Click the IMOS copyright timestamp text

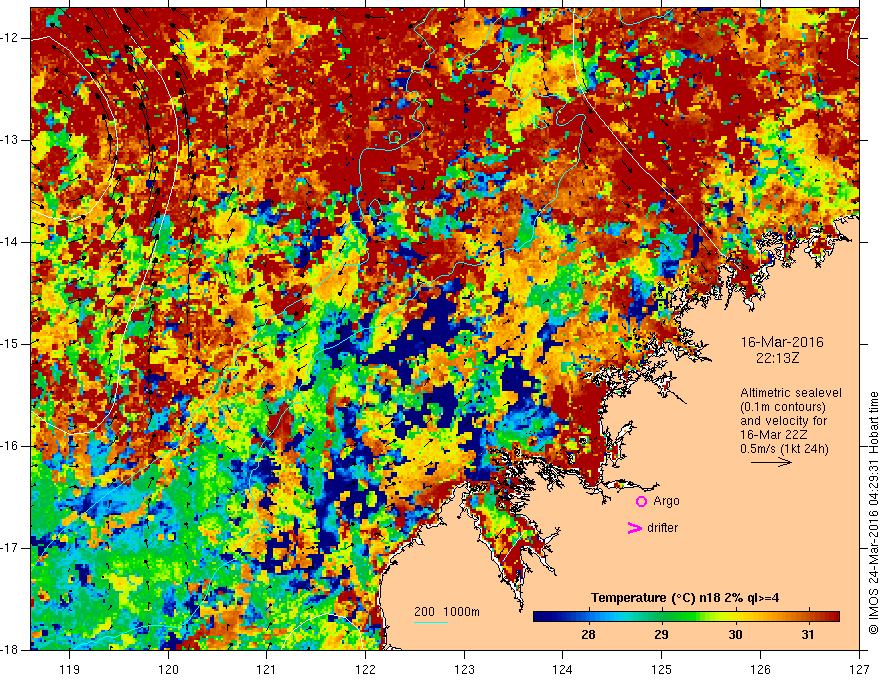coord(873,513)
